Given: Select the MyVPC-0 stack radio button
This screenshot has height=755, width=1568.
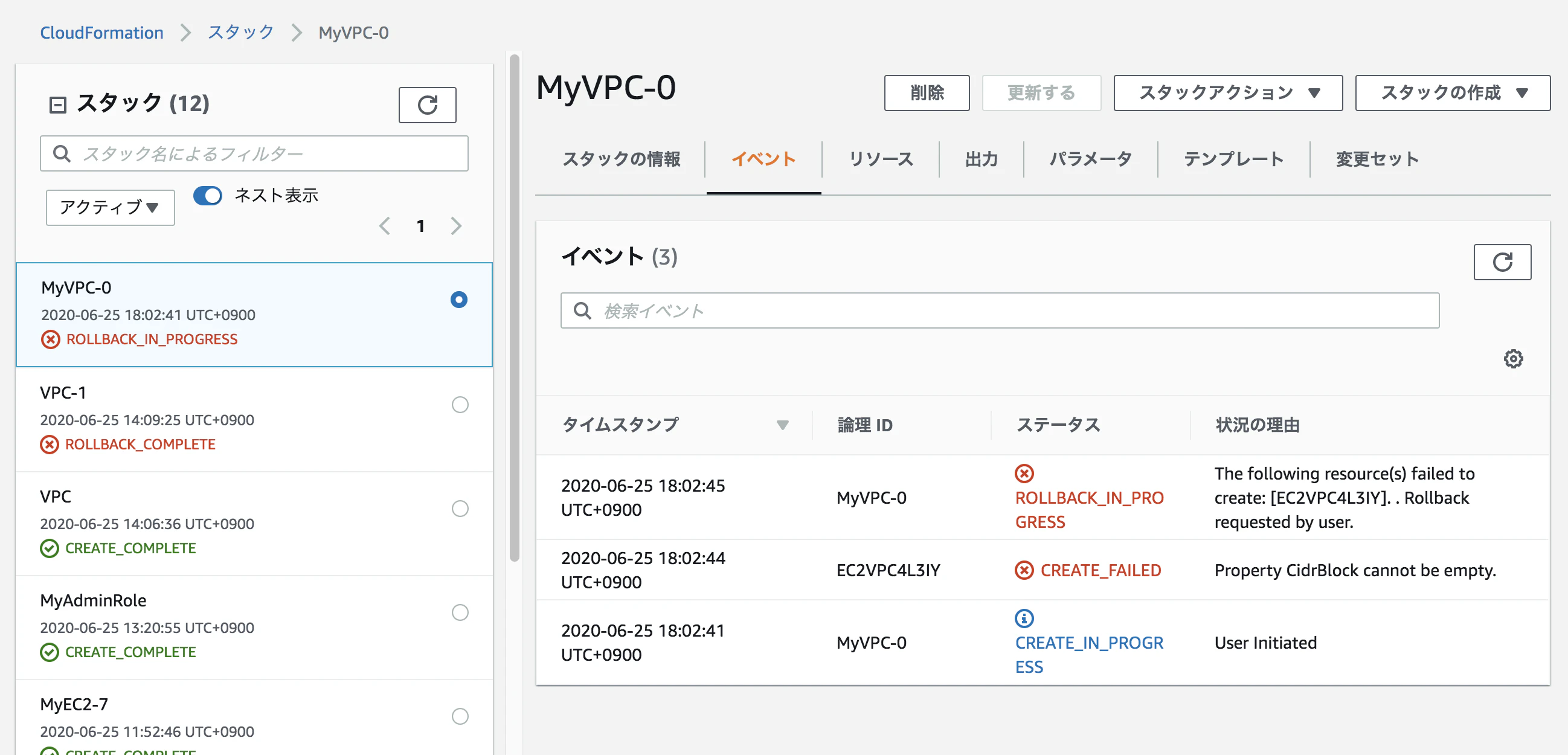Looking at the screenshot, I should click(459, 300).
